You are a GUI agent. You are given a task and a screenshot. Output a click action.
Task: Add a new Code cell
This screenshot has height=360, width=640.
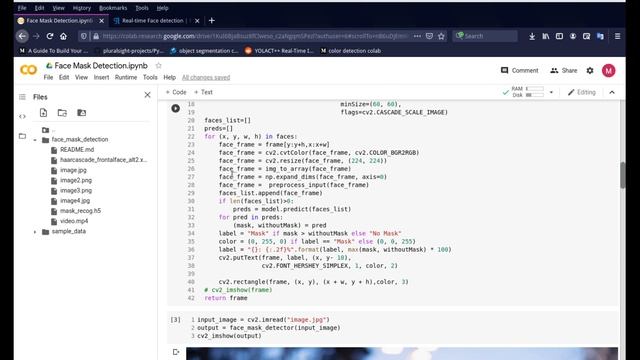point(176,92)
